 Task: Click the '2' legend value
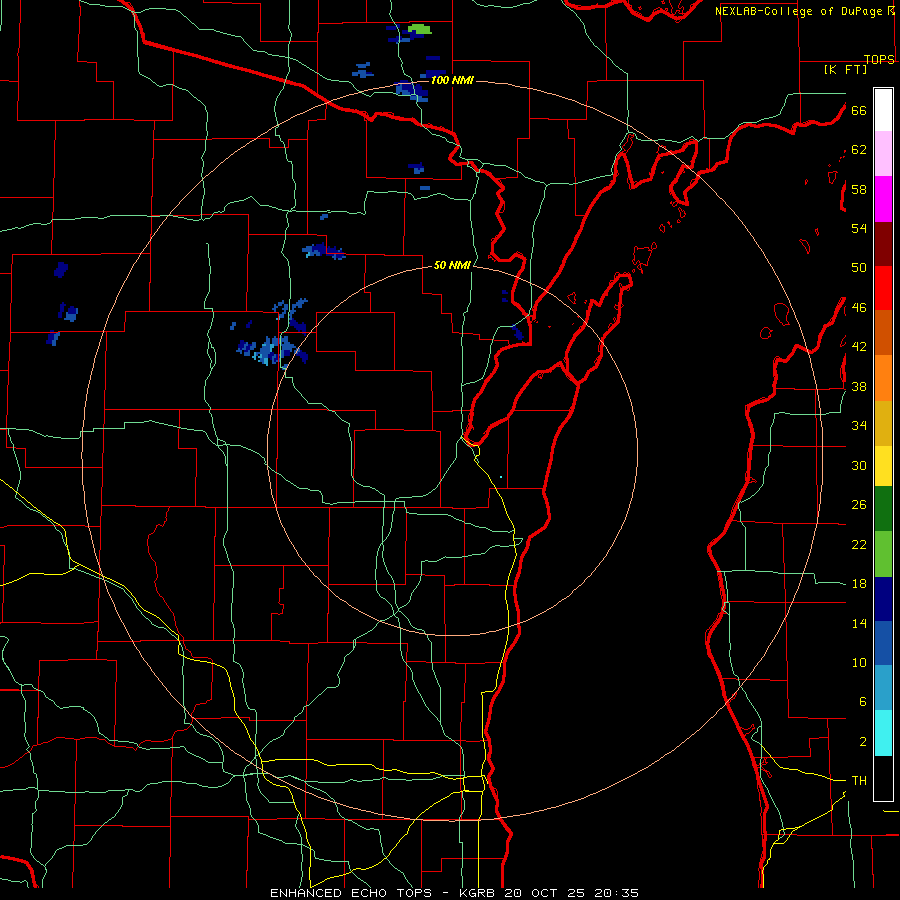tap(863, 742)
